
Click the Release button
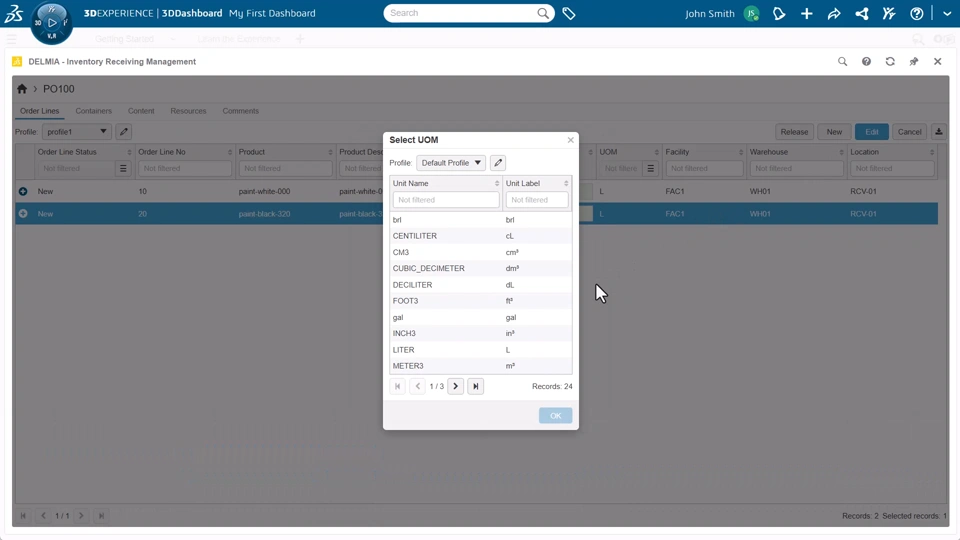794,132
